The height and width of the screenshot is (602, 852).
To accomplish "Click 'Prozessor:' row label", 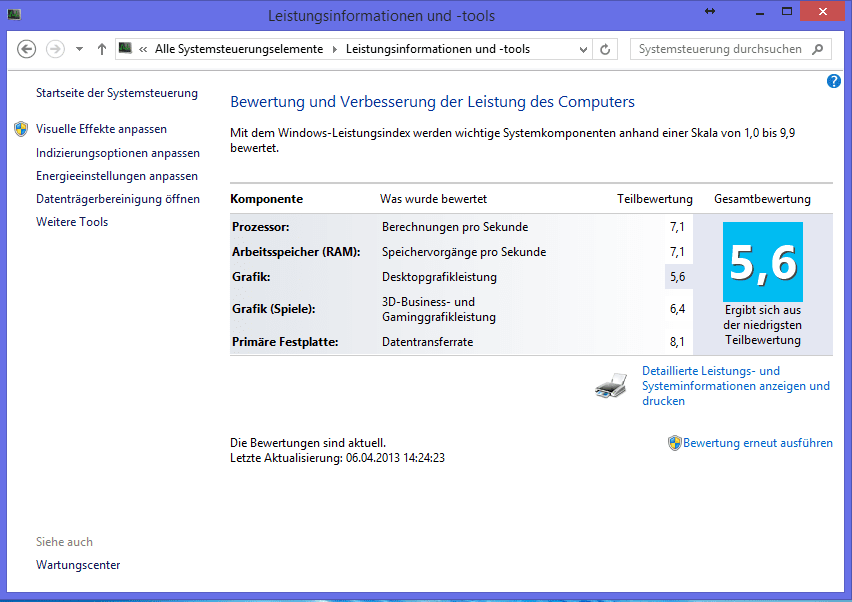I will pos(261,227).
